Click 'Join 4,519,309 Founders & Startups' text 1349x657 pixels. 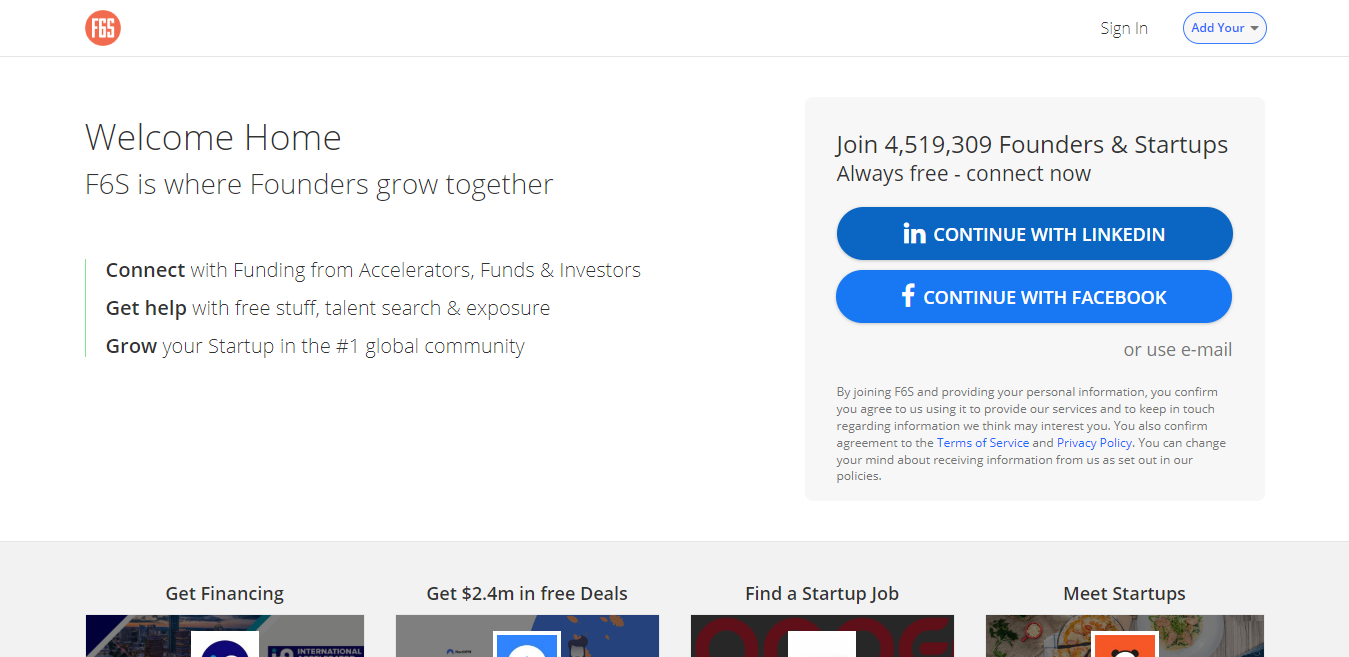pyautogui.click(x=1032, y=145)
